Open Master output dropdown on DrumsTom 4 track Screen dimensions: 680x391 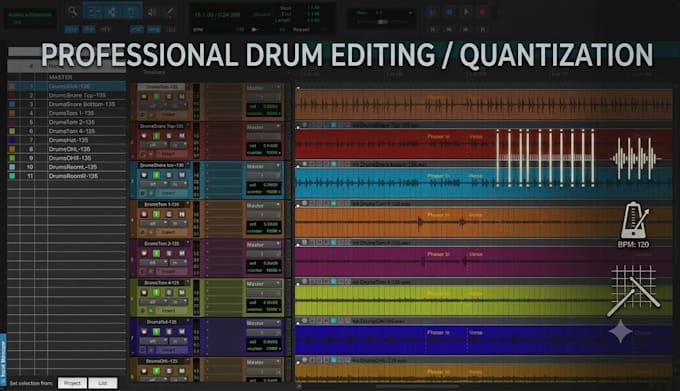263,284
